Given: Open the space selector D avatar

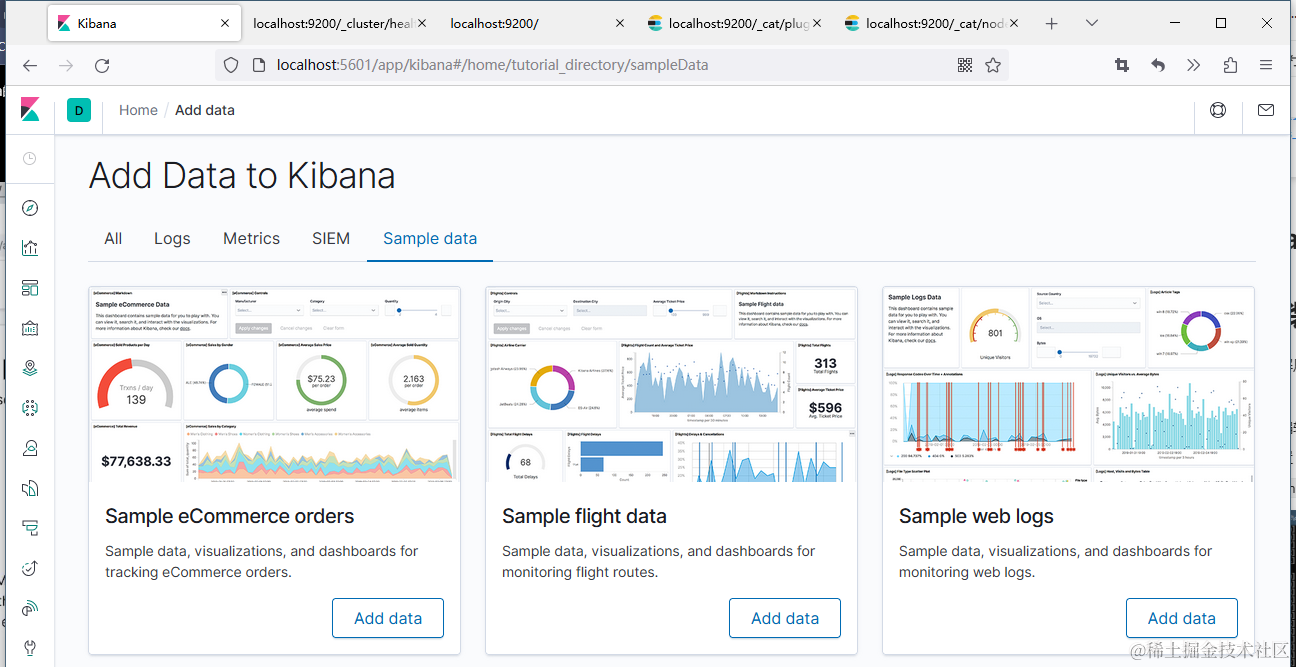Looking at the screenshot, I should [79, 110].
